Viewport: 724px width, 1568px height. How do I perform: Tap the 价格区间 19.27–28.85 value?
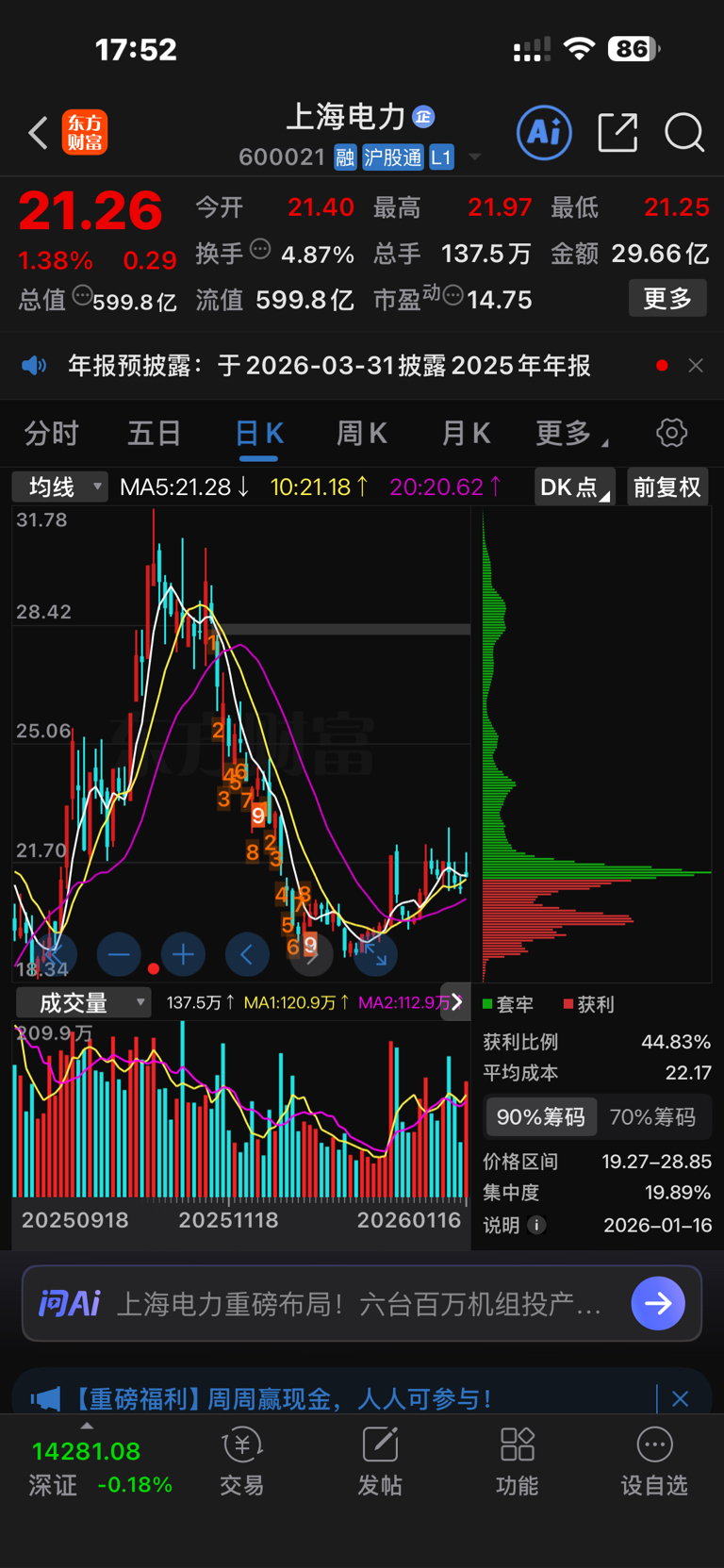tap(657, 1162)
